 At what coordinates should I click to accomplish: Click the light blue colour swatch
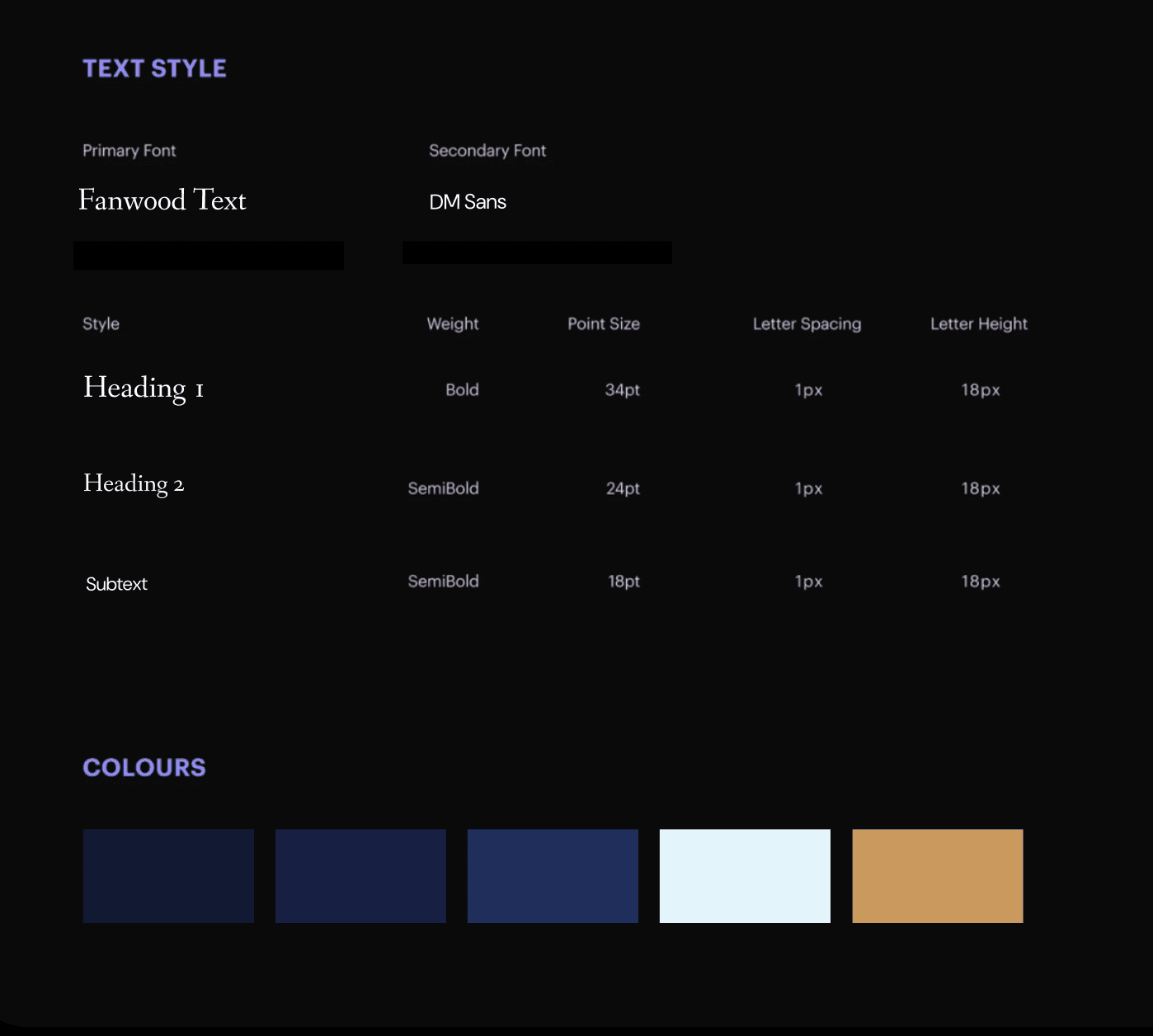tap(744, 875)
